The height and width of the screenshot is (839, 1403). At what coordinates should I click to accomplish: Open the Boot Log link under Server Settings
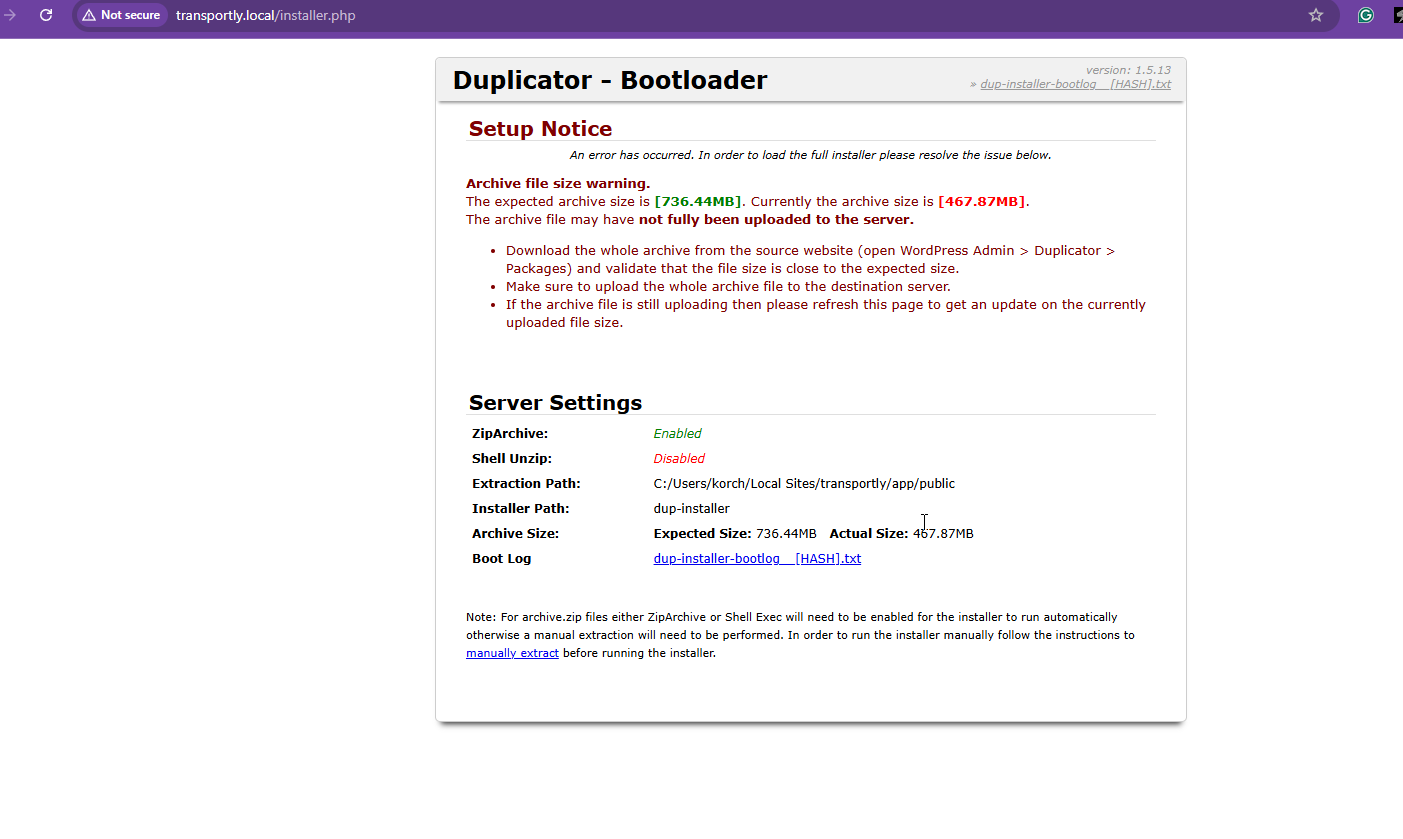[757, 558]
